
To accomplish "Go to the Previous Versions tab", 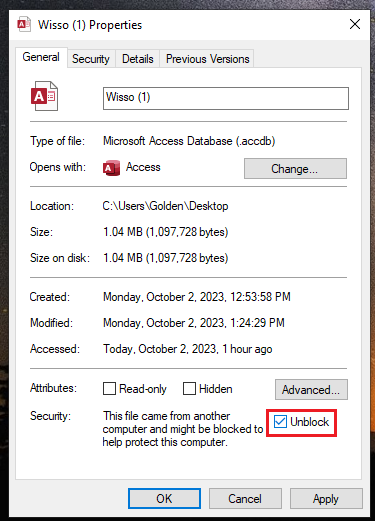I will click(x=207, y=59).
